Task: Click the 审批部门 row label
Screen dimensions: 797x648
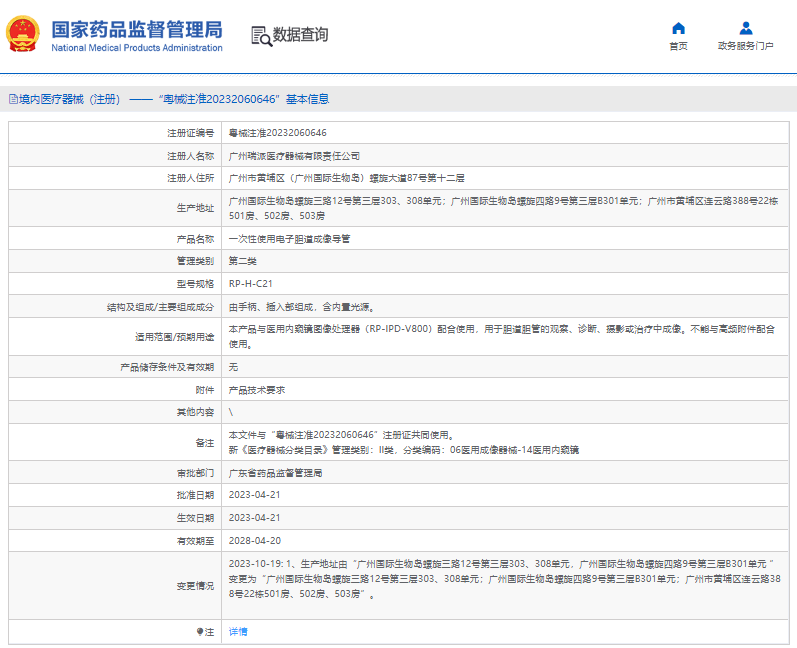Action: tap(195, 473)
